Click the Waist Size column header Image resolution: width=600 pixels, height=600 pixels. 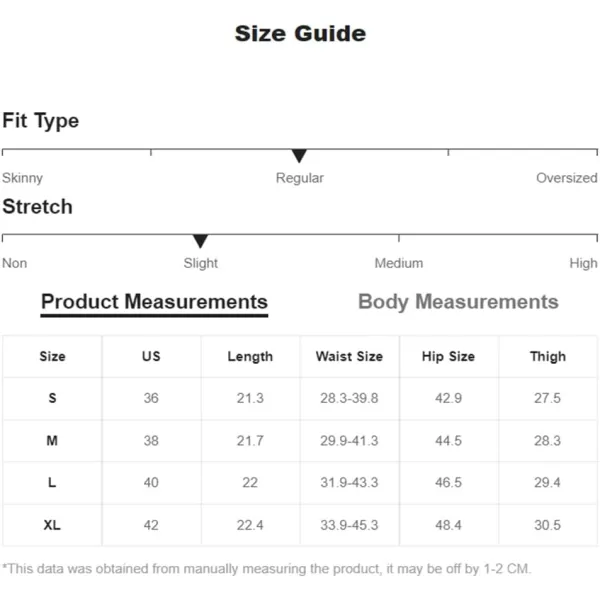point(349,357)
